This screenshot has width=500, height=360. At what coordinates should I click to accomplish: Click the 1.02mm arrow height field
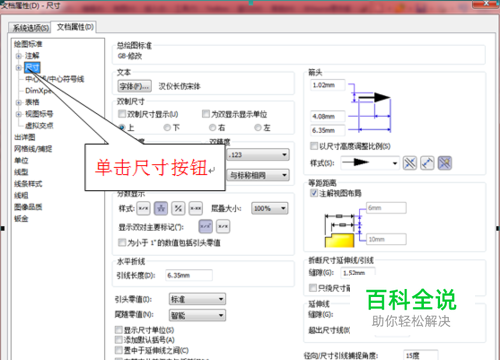coord(328,85)
